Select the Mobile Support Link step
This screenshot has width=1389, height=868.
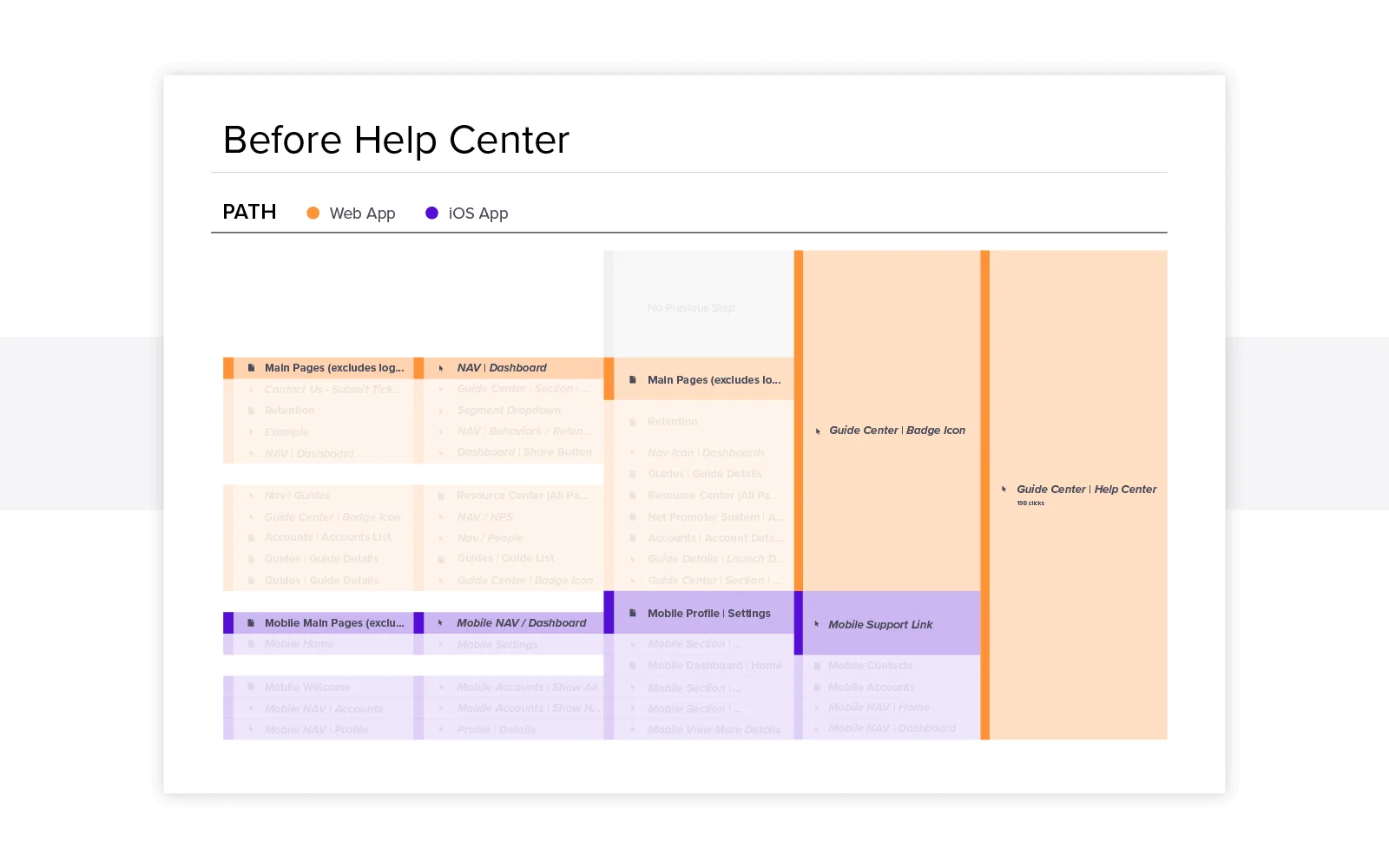(x=880, y=625)
